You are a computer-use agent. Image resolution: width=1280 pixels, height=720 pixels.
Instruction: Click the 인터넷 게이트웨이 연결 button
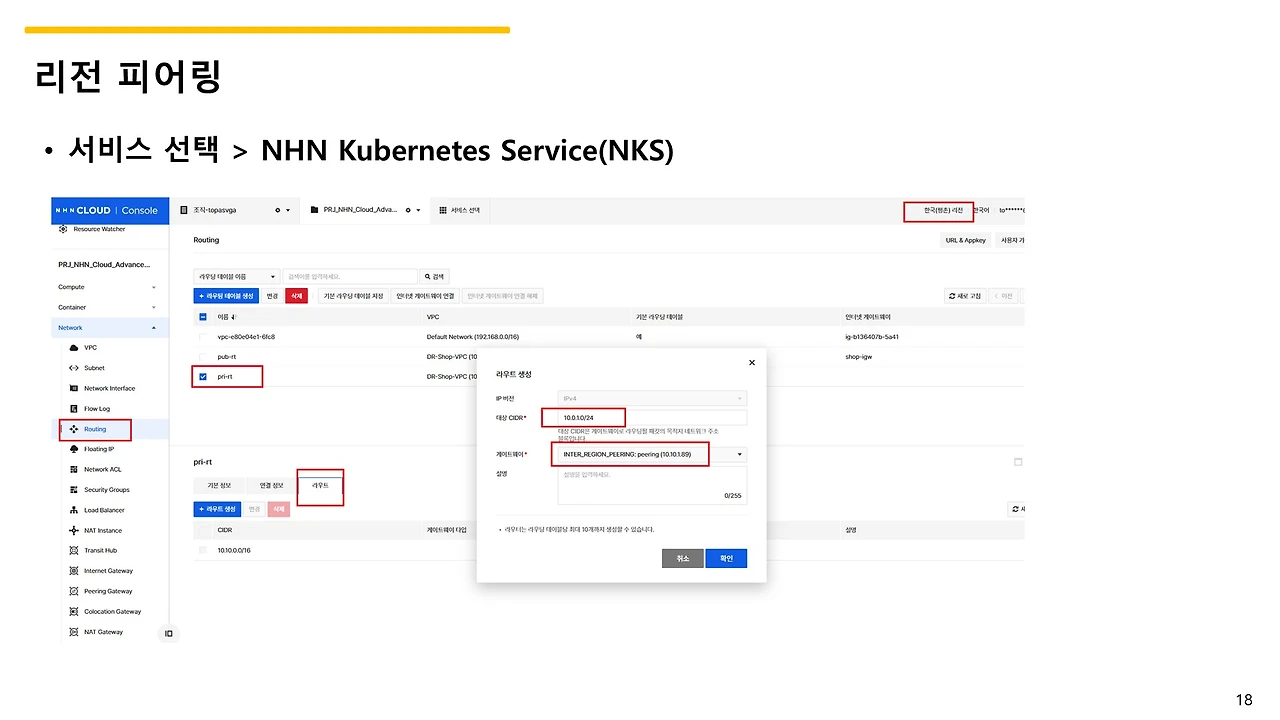pos(425,296)
